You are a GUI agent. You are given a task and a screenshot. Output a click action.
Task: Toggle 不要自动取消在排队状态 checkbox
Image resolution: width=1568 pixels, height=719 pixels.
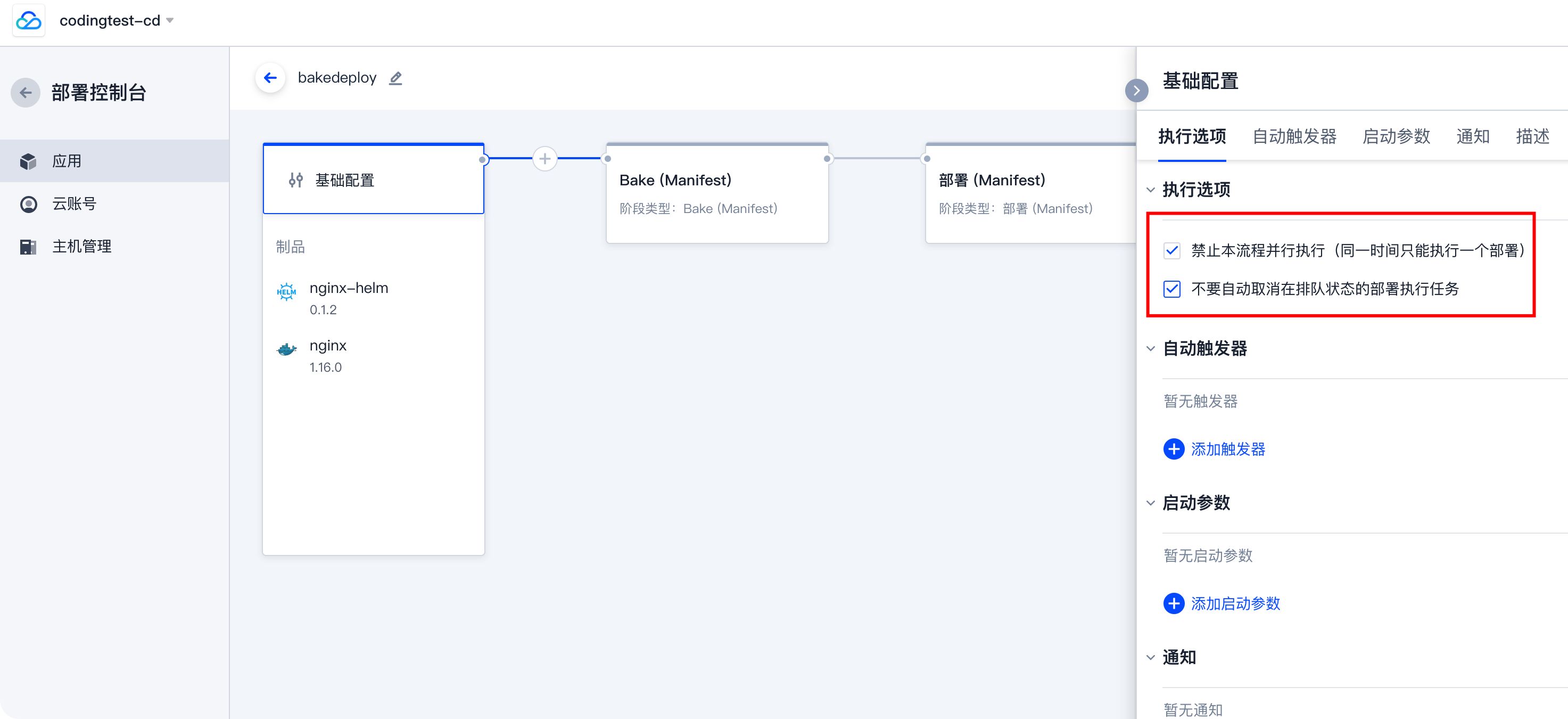click(x=1171, y=289)
